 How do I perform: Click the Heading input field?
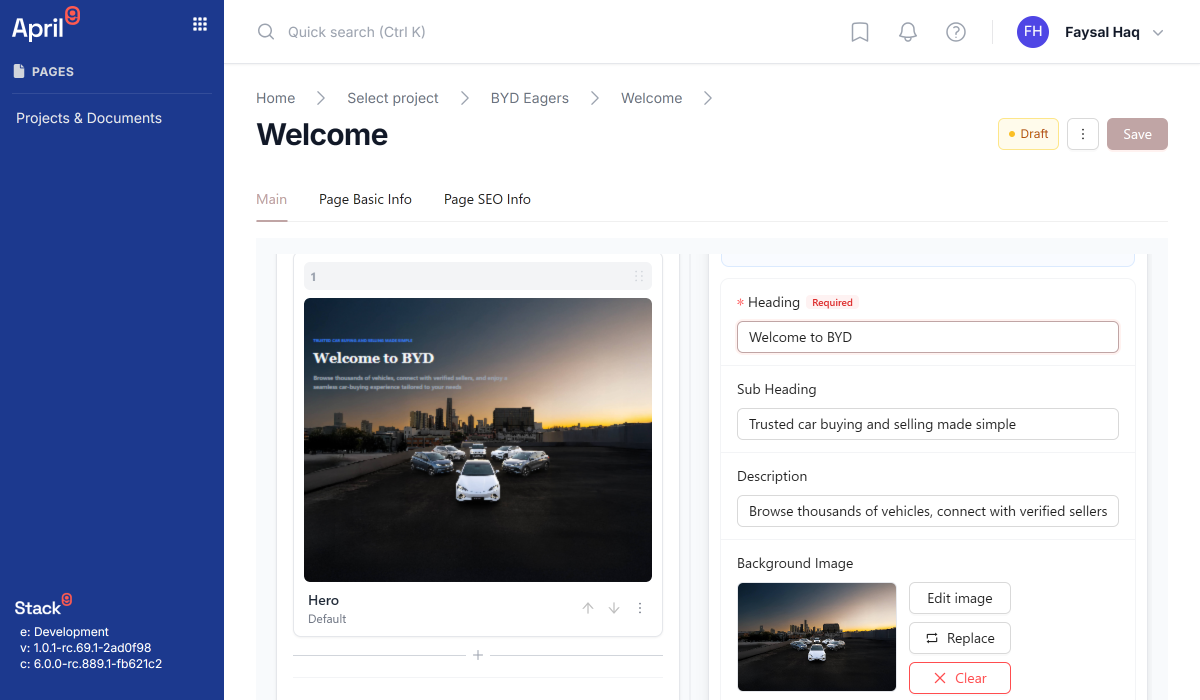pos(928,337)
